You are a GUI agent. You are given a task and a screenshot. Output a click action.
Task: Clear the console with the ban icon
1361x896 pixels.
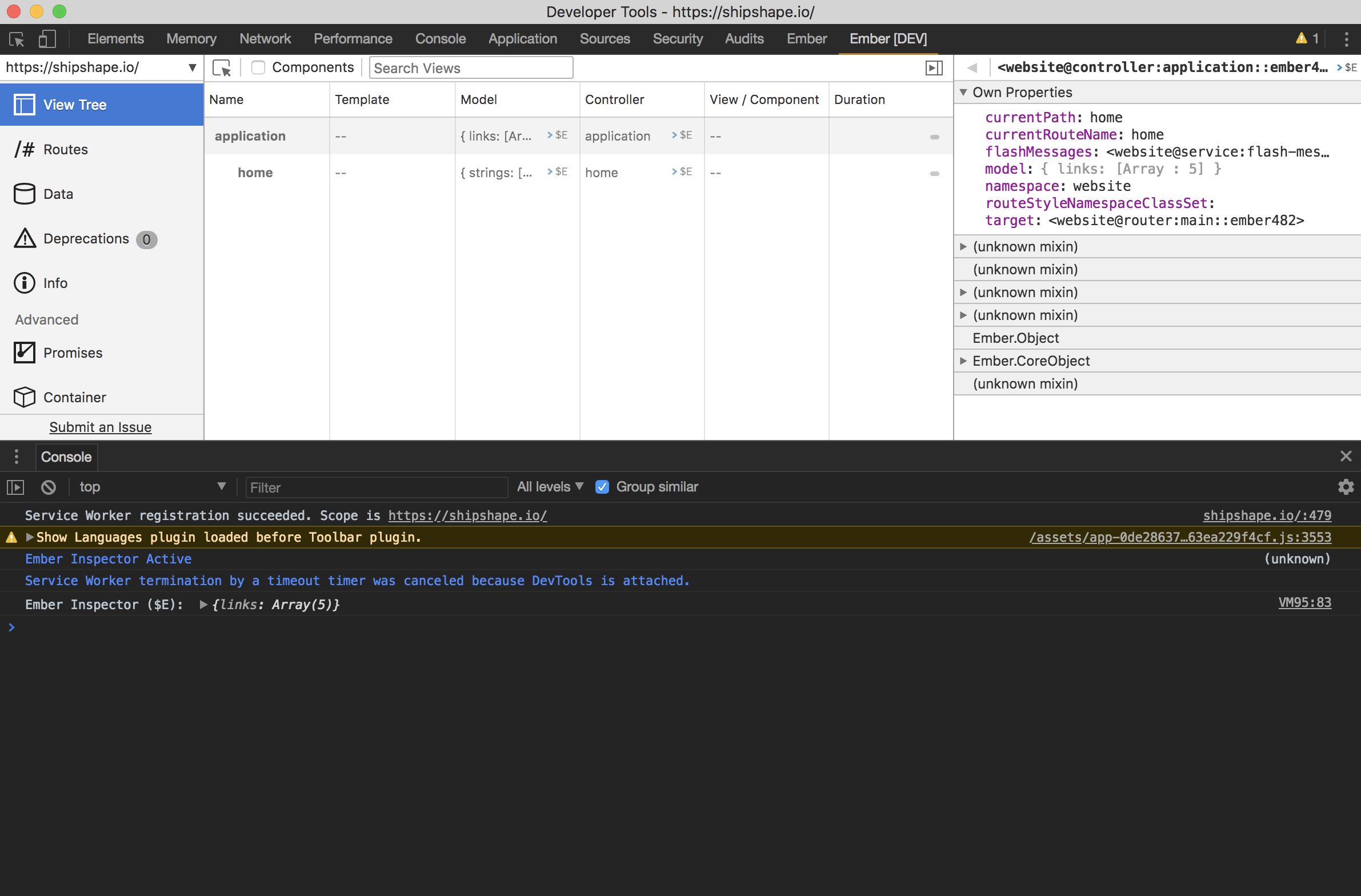(x=49, y=487)
